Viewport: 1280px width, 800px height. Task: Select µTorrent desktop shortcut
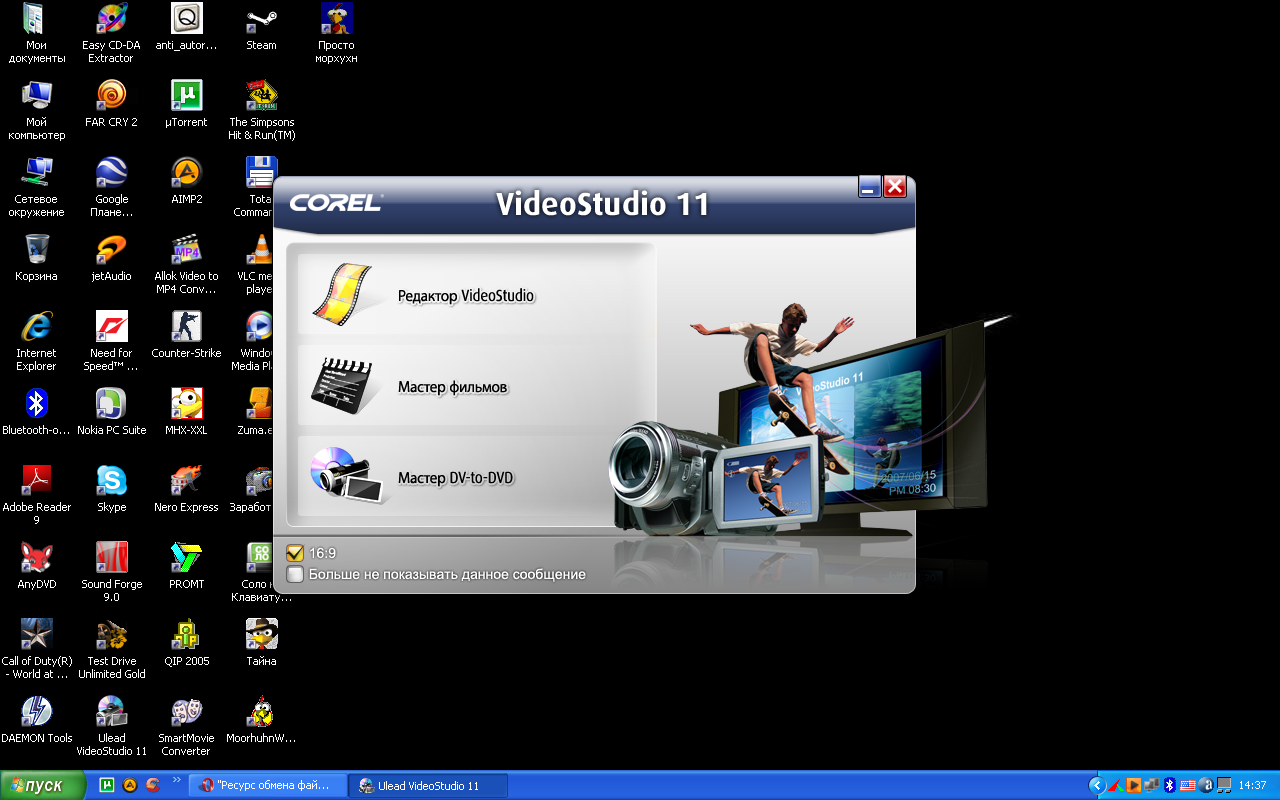186,104
